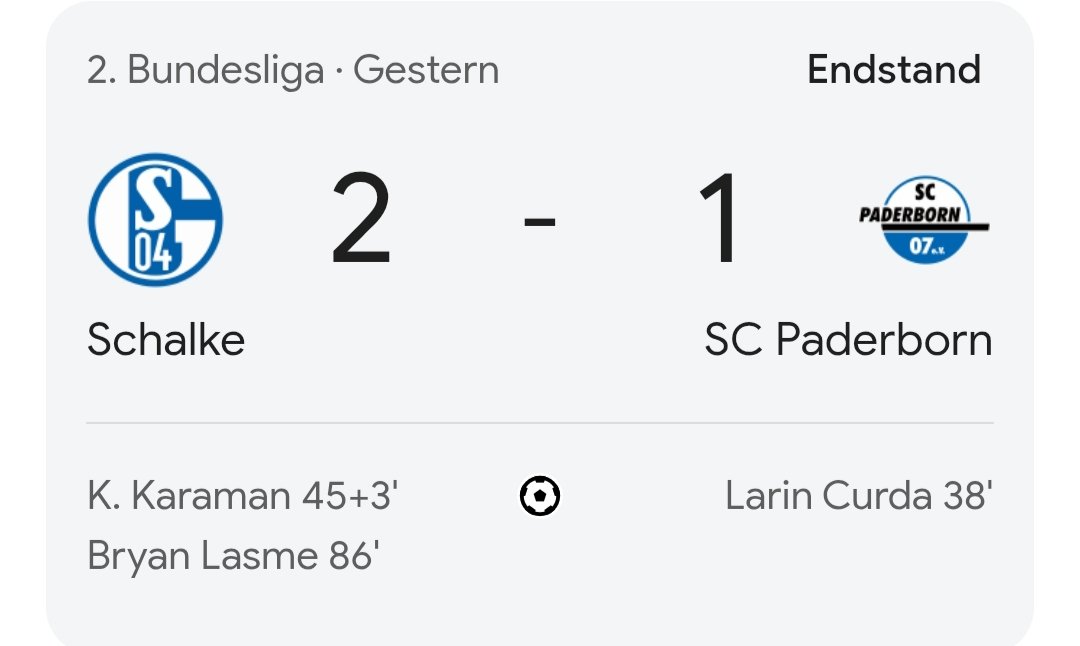Image resolution: width=1080 pixels, height=646 pixels.
Task: Select the Endstand match status label
Action: pyautogui.click(x=893, y=70)
